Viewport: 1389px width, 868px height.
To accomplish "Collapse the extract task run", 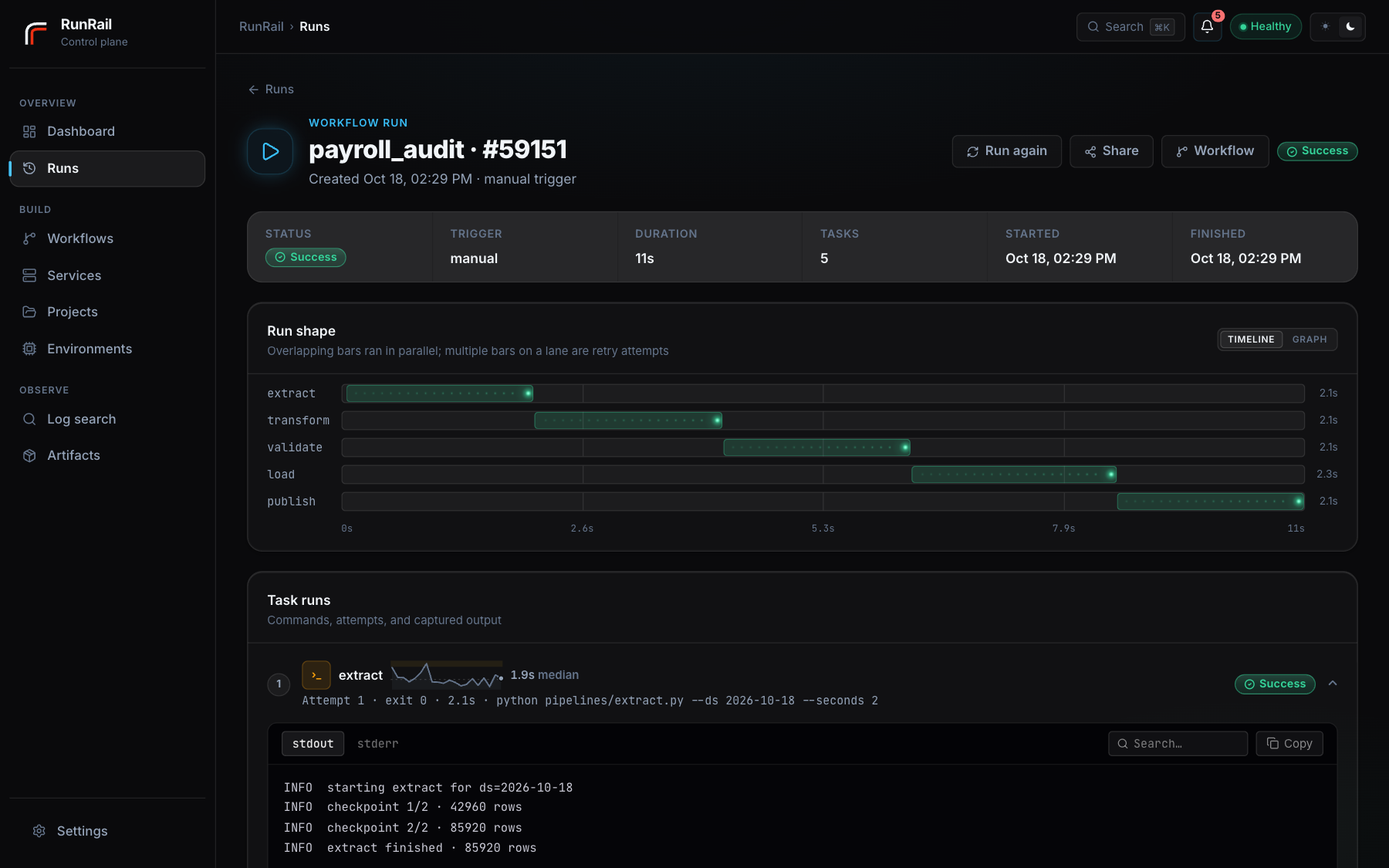I will [x=1333, y=684].
